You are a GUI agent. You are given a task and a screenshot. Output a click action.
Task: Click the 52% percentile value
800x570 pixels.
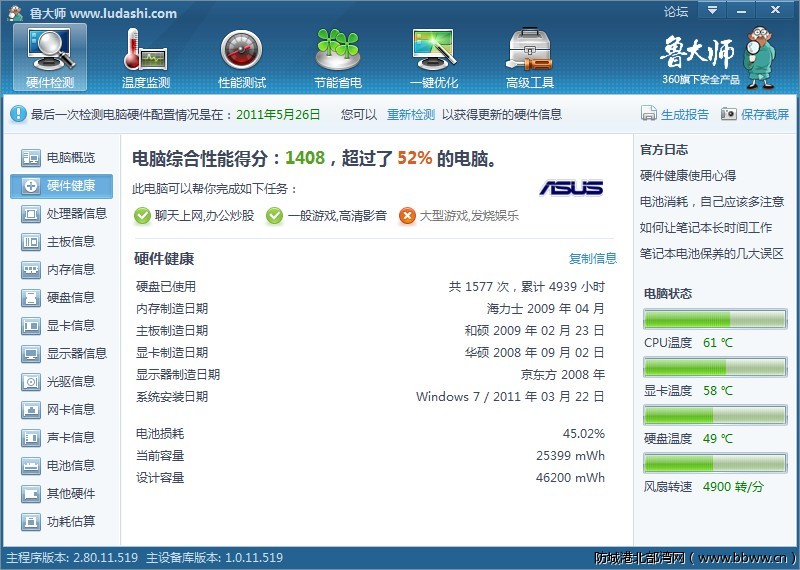[x=414, y=158]
